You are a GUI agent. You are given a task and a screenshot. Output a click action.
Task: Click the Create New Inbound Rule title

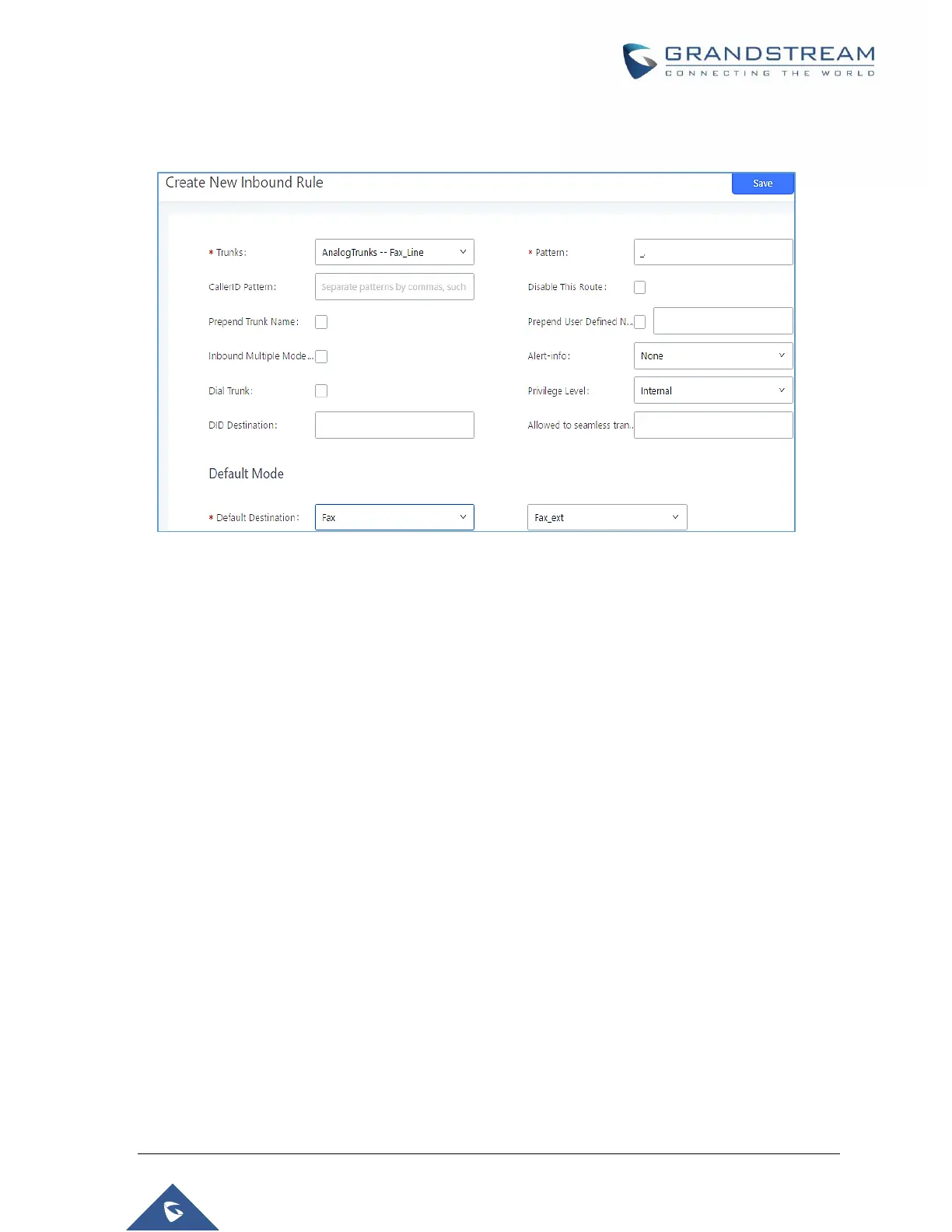click(244, 183)
